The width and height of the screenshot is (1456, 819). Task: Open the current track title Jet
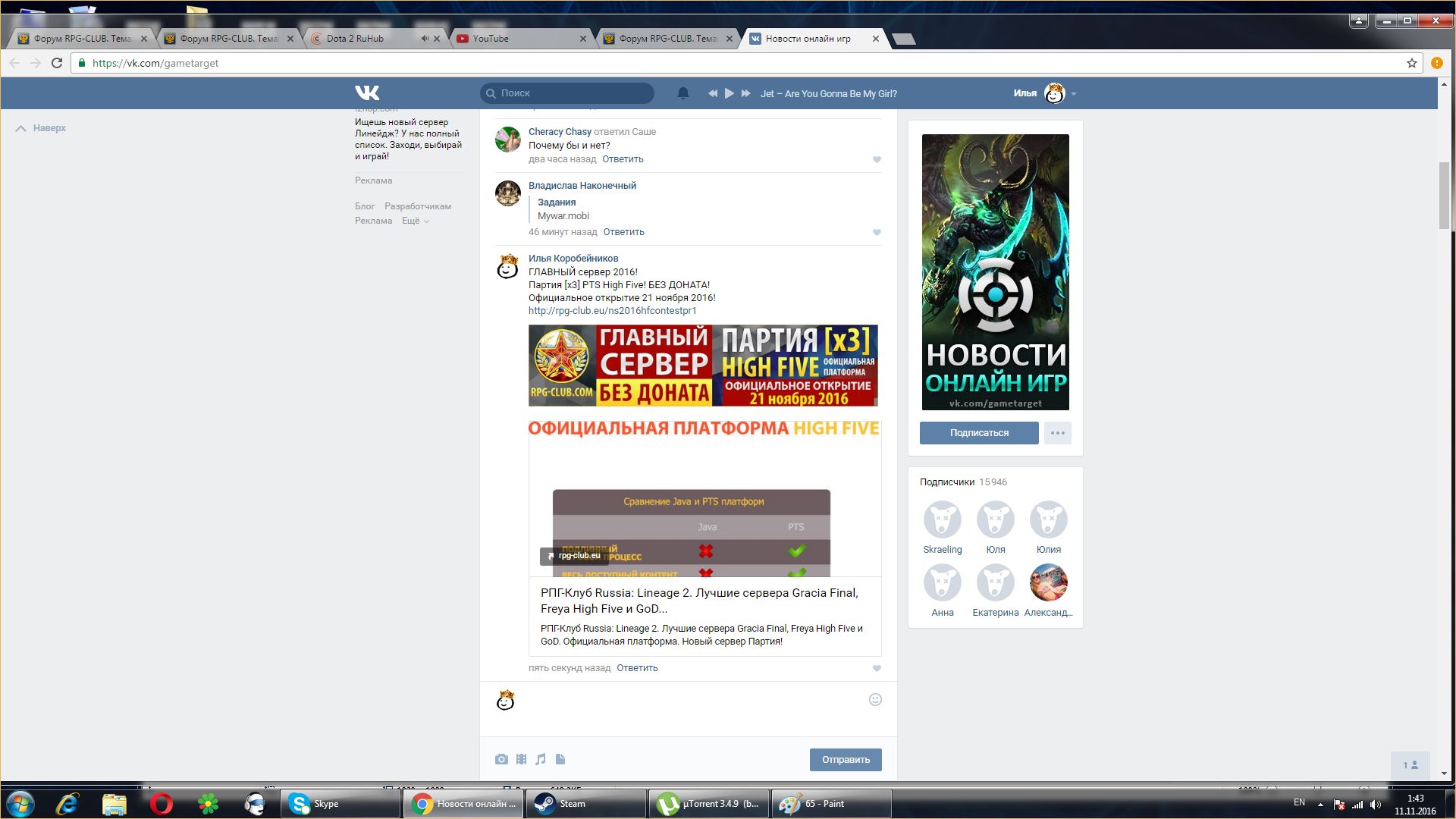(828, 94)
